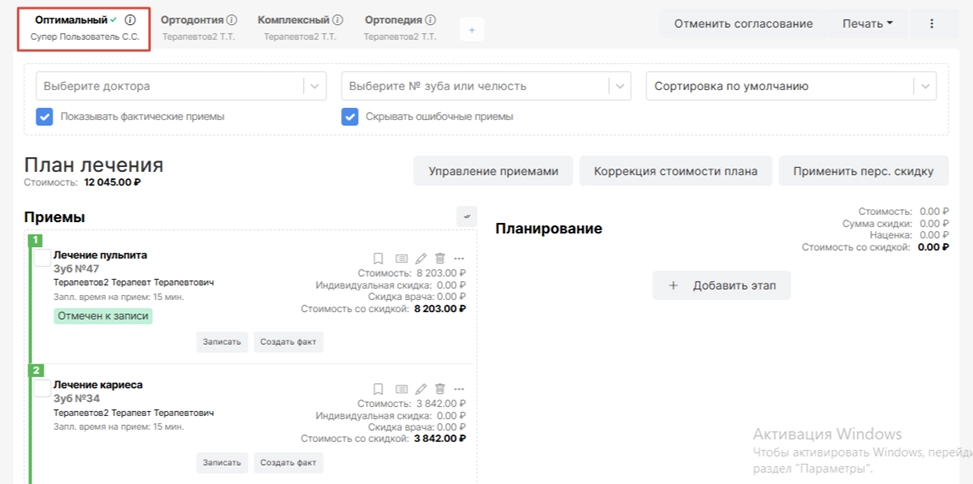The width and height of the screenshot is (973, 484).
Task: Open notes card icon for Лечение кариеса
Action: tap(400, 388)
